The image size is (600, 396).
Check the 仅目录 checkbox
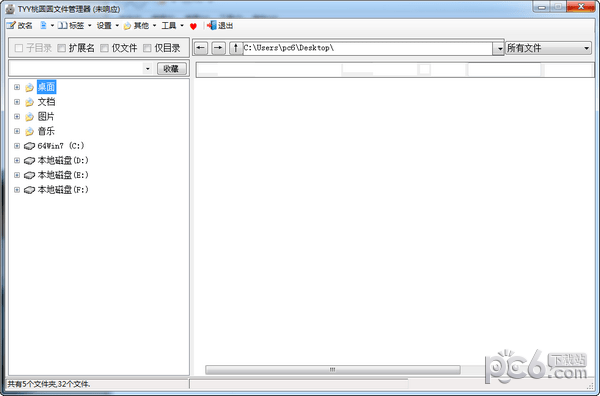point(147,48)
